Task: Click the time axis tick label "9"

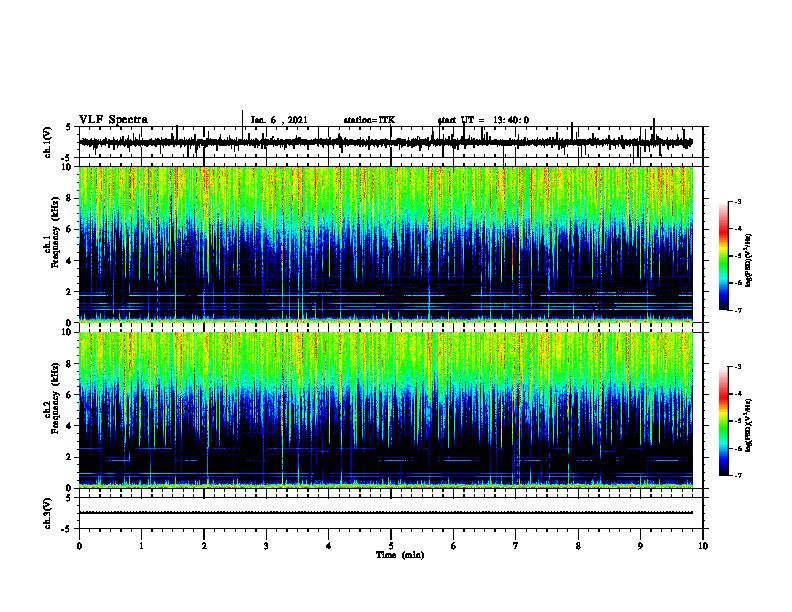Action: [640, 546]
